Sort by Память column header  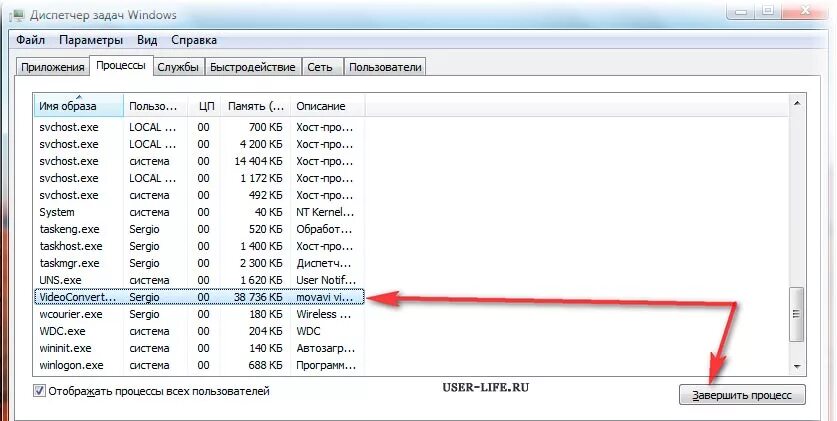256,106
